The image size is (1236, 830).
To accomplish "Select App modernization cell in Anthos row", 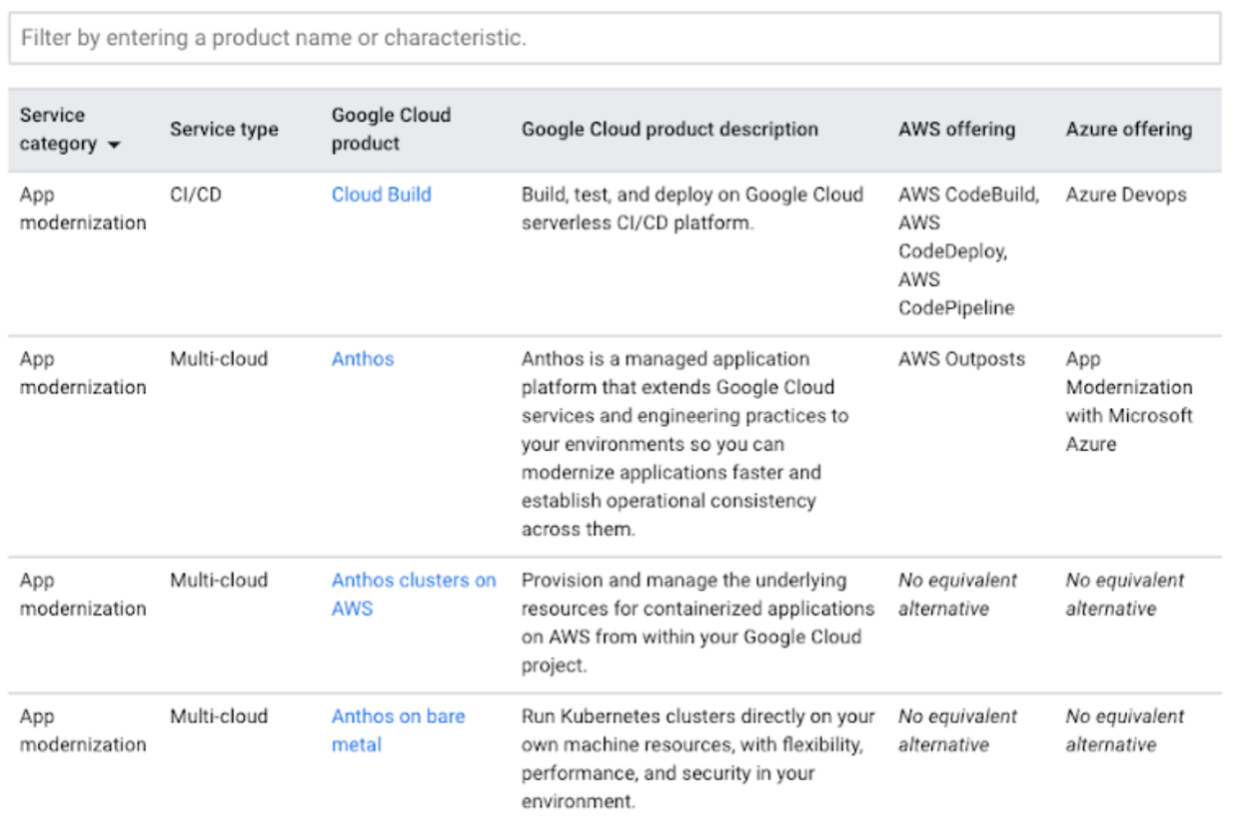I will pos(83,373).
